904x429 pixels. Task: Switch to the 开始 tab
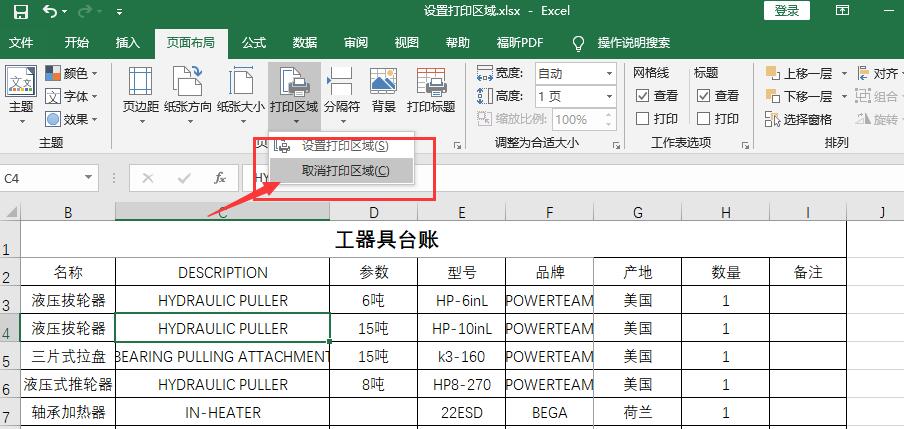77,43
